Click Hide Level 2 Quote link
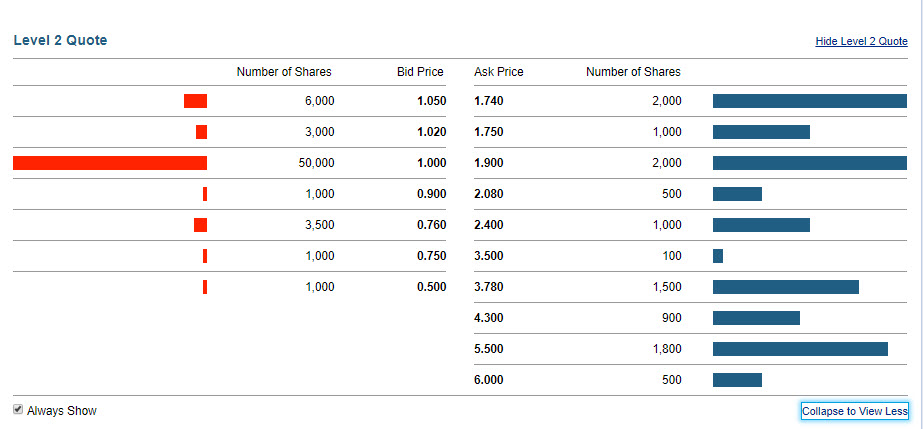The width and height of the screenshot is (923, 429). click(x=861, y=41)
